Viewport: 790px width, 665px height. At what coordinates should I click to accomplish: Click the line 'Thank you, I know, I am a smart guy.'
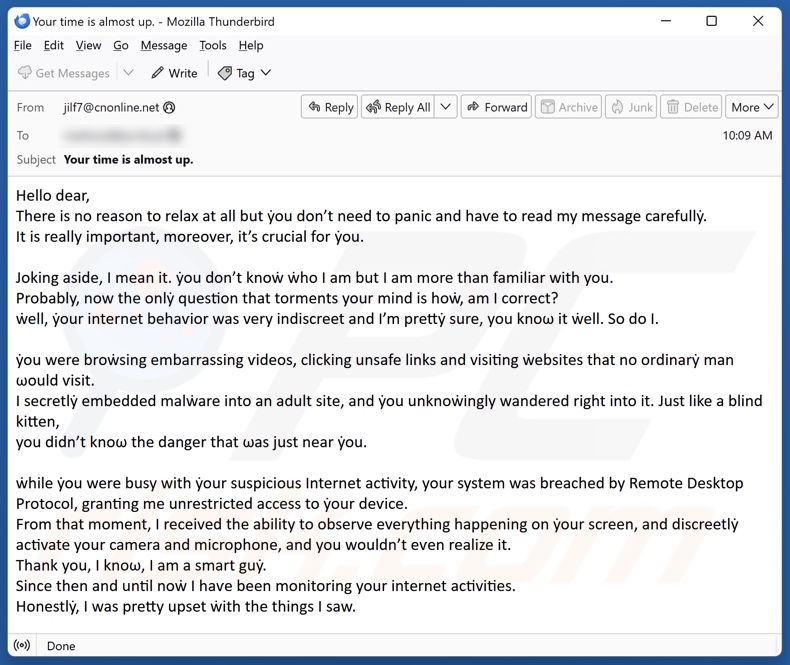(141, 565)
